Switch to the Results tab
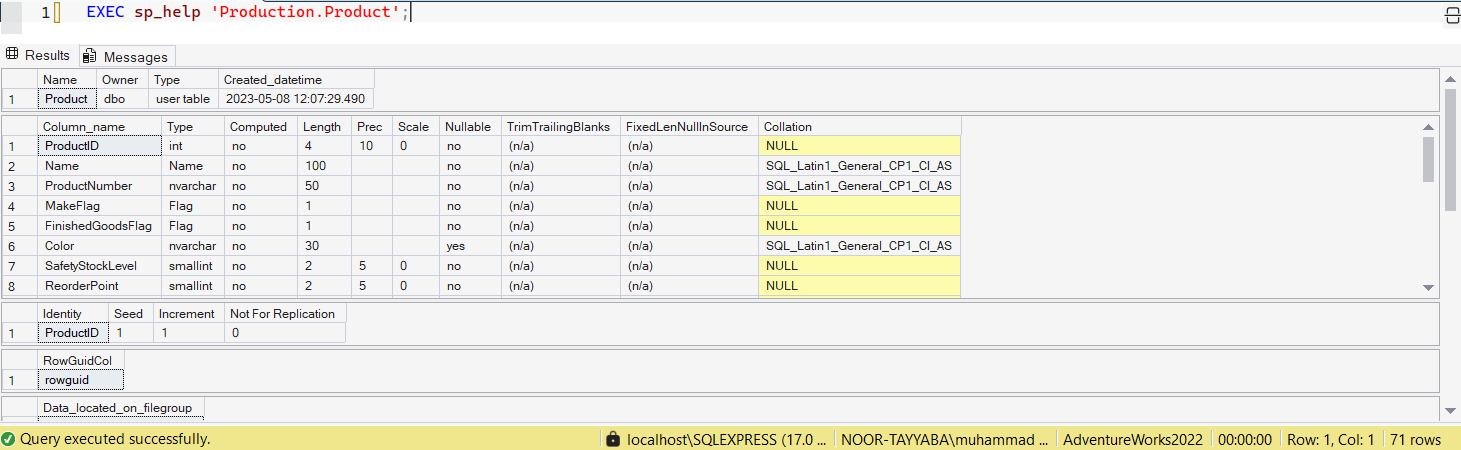The height and width of the screenshot is (450, 1461). tap(38, 55)
